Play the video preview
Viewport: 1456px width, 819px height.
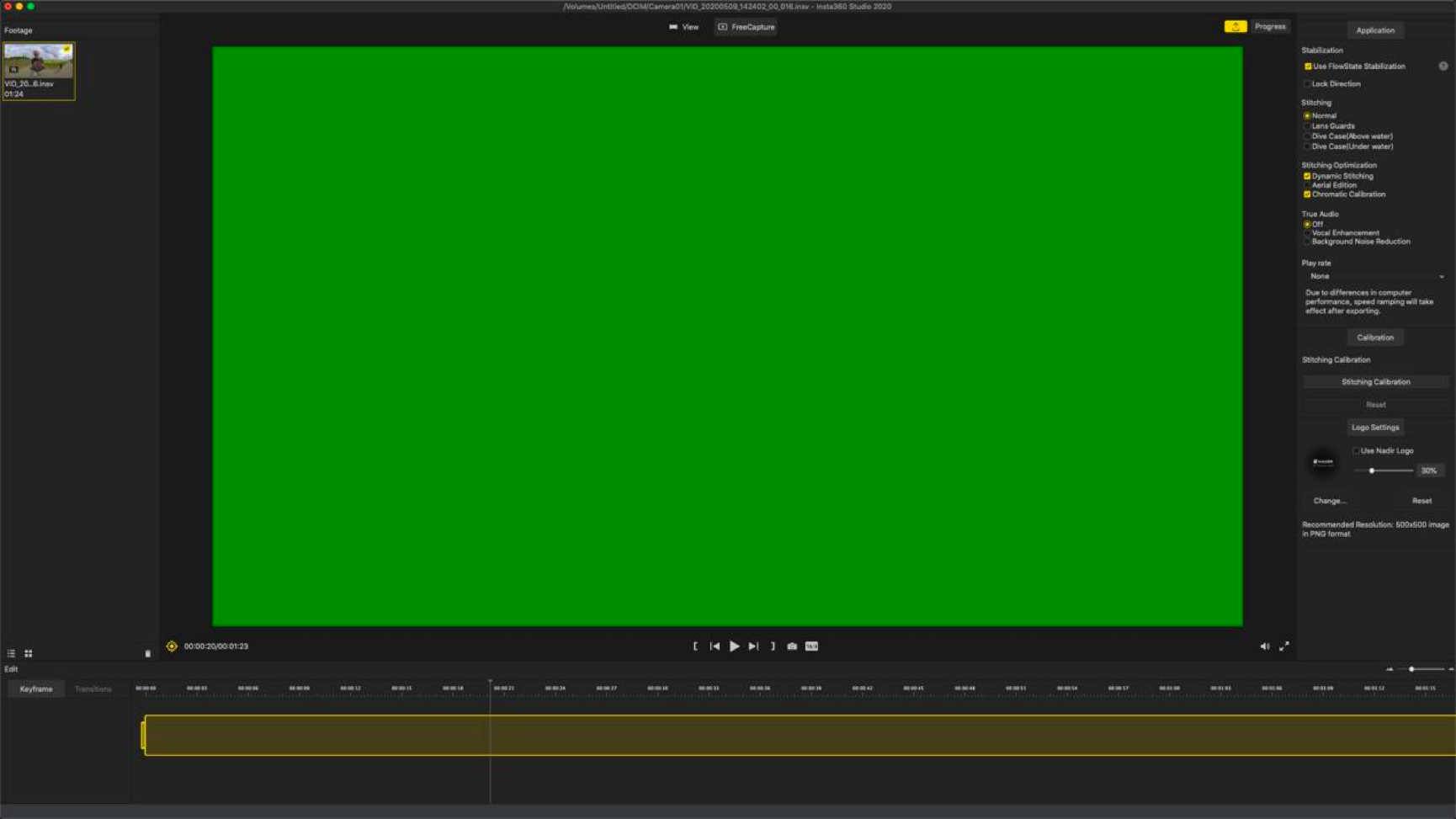pyautogui.click(x=735, y=646)
